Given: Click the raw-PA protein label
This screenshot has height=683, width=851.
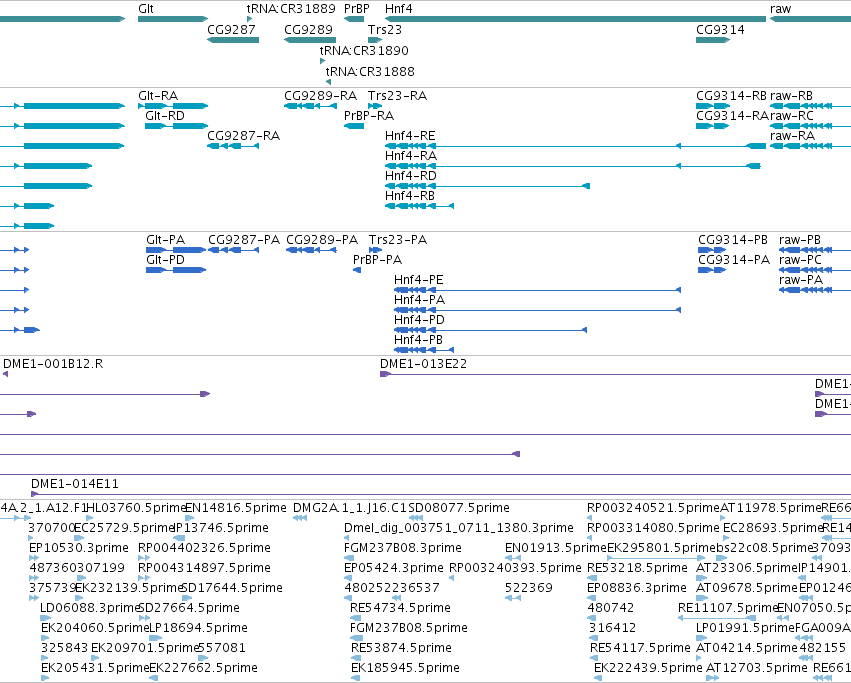Looking at the screenshot, I should (801, 280).
